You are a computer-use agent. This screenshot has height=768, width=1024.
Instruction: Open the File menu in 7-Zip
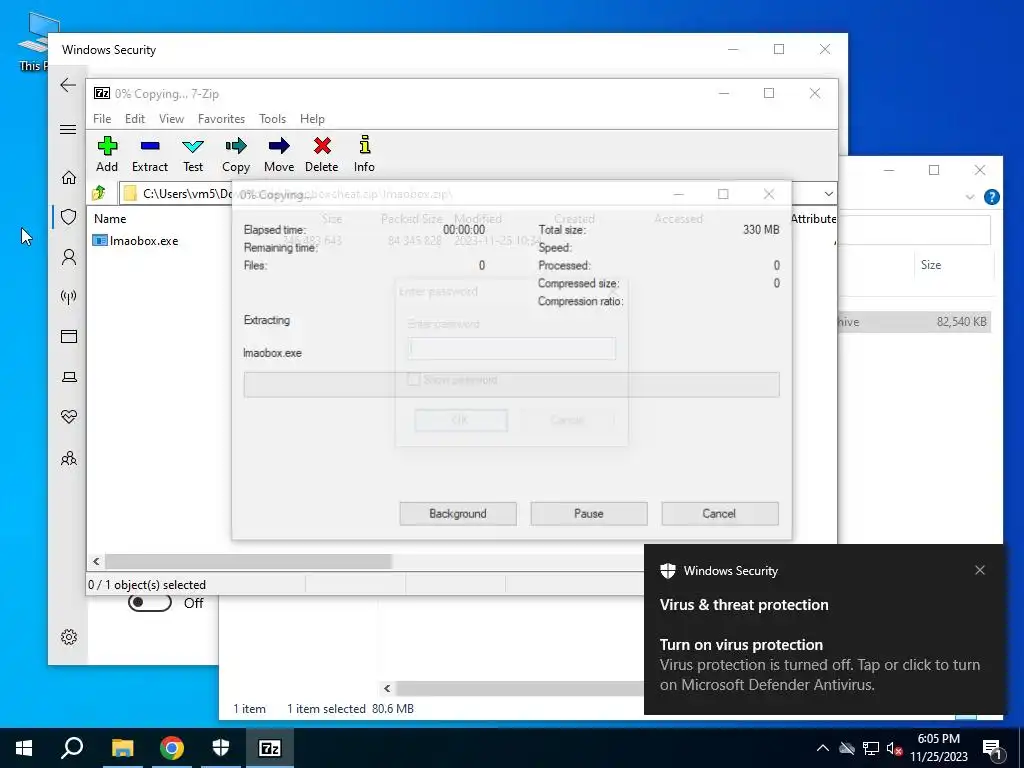coord(102,119)
